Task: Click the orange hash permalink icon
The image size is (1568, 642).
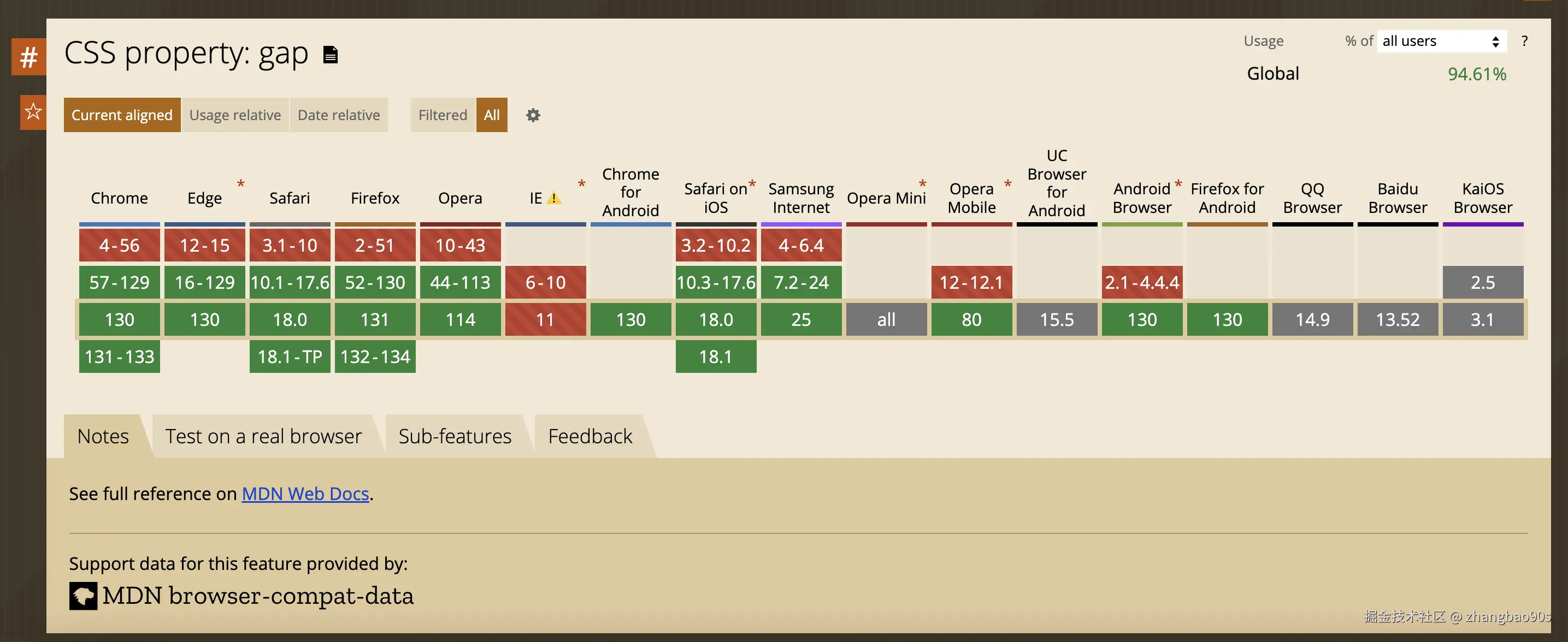Action: point(28,57)
